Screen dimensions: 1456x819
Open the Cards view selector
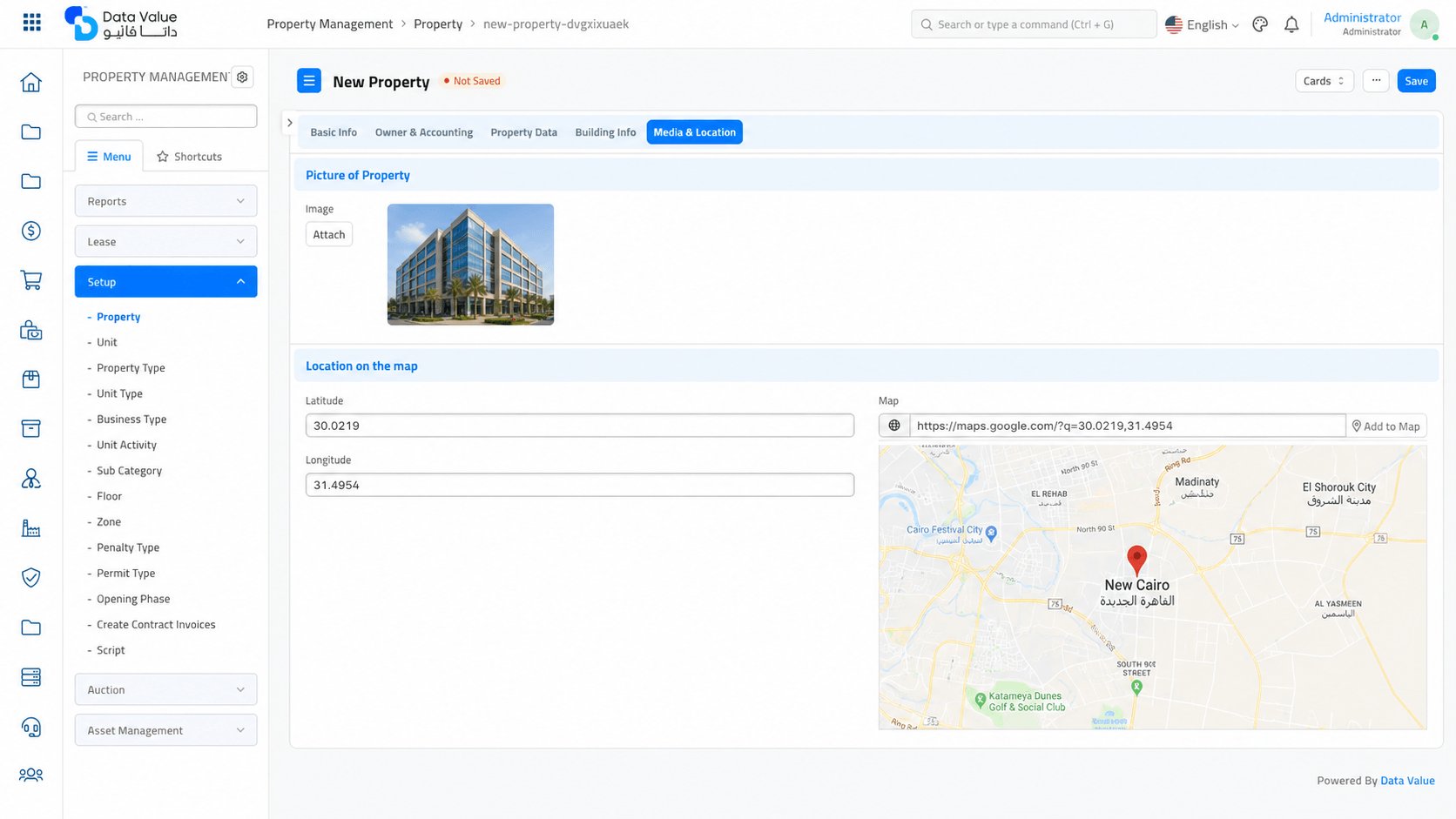(x=1324, y=81)
